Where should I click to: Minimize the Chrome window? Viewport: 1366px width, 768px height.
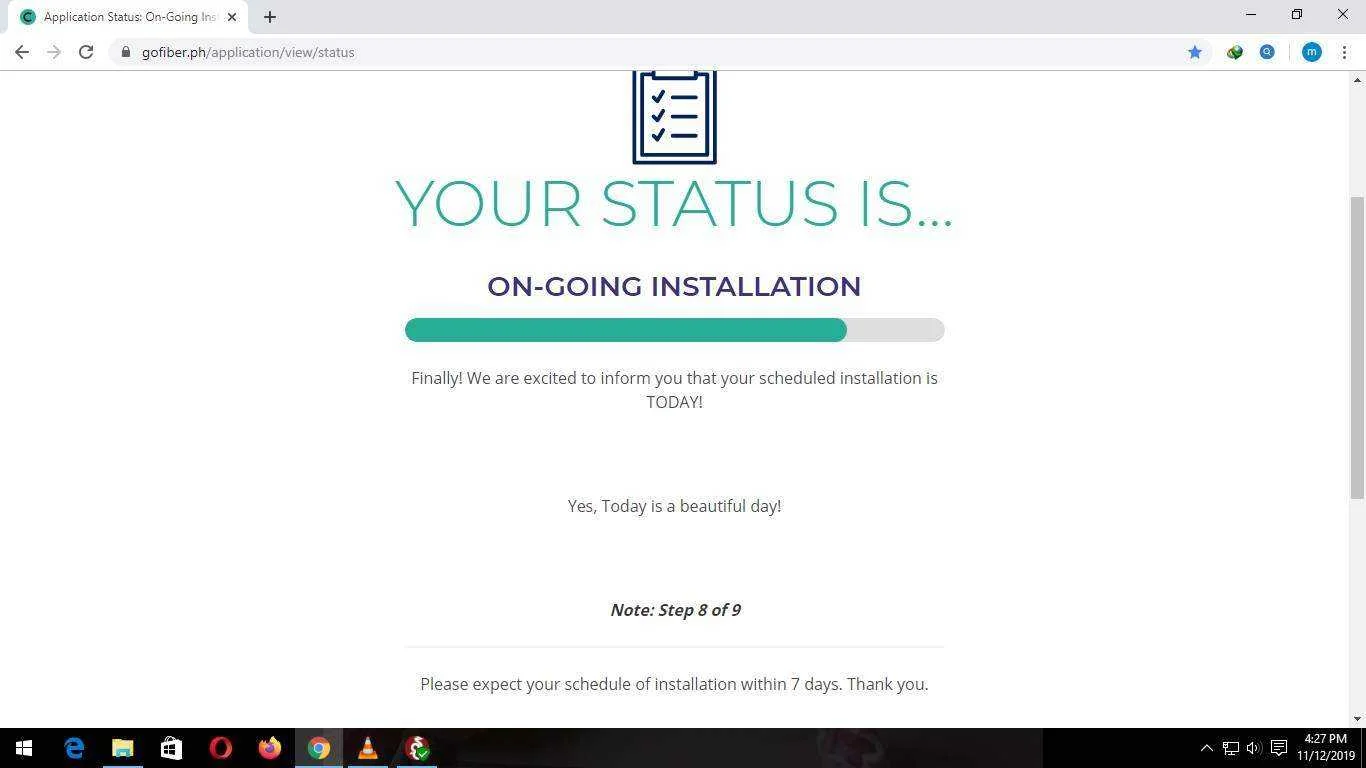[1251, 14]
